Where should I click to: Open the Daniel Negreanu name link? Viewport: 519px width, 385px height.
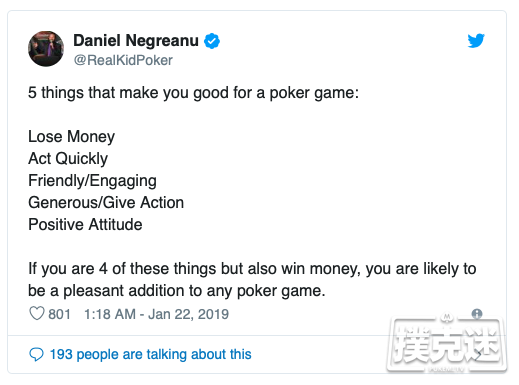tap(136, 41)
